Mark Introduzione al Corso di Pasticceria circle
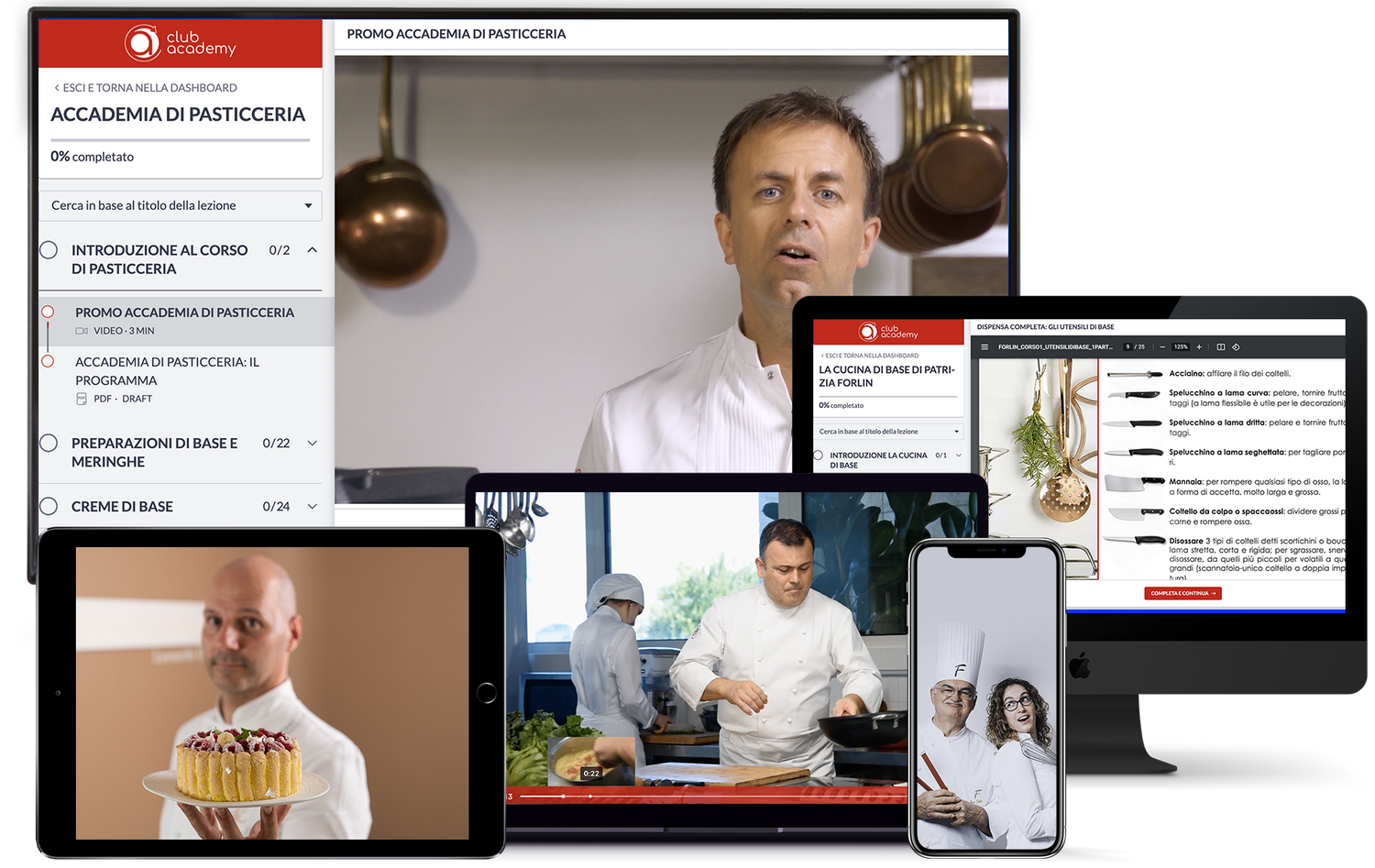This screenshot has width=1375, height=868. click(49, 250)
